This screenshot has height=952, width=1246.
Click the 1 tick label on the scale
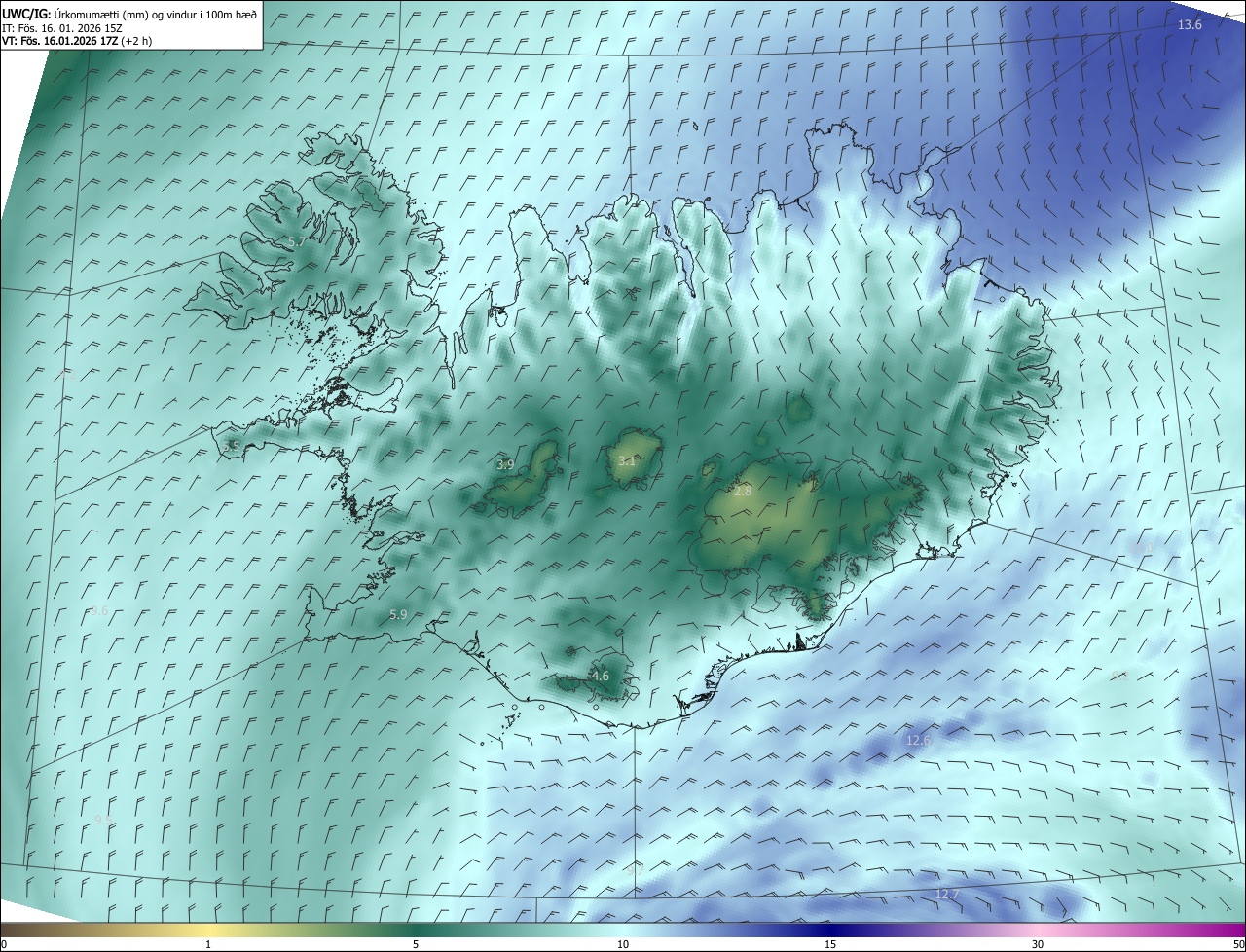point(208,944)
